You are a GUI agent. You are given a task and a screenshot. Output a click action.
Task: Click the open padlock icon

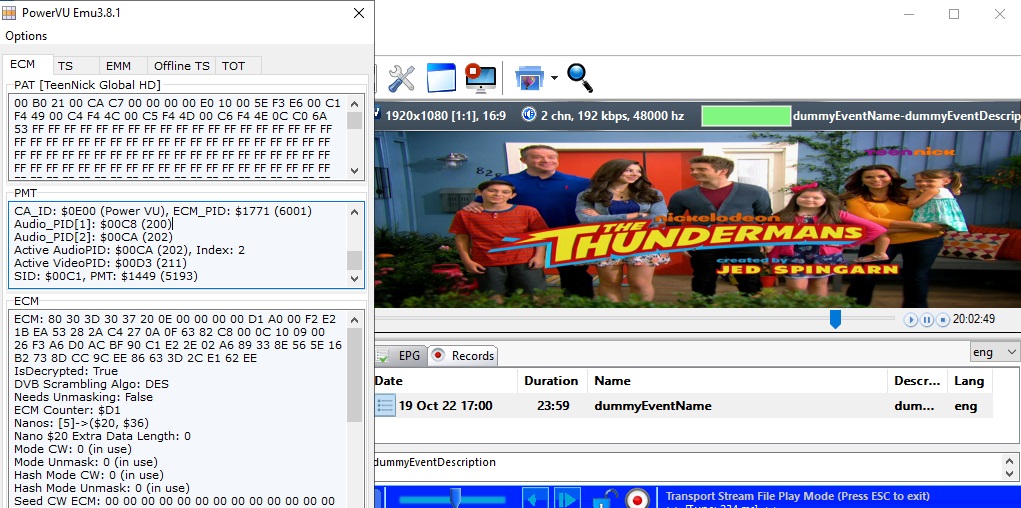[606, 498]
